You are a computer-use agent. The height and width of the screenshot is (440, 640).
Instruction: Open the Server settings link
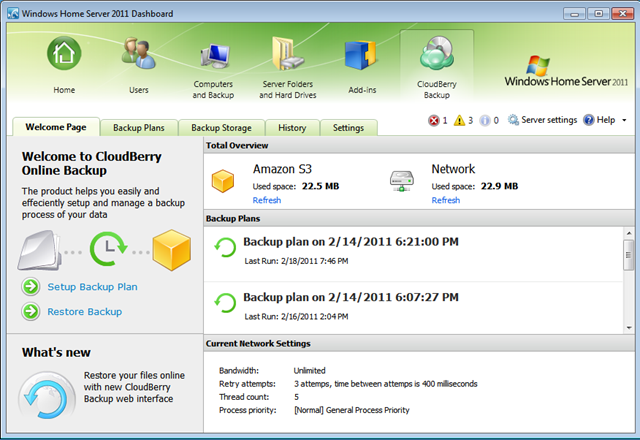[x=549, y=120]
